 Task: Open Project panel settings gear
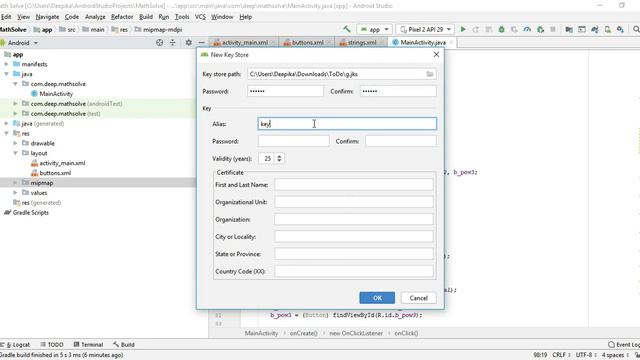click(189, 42)
